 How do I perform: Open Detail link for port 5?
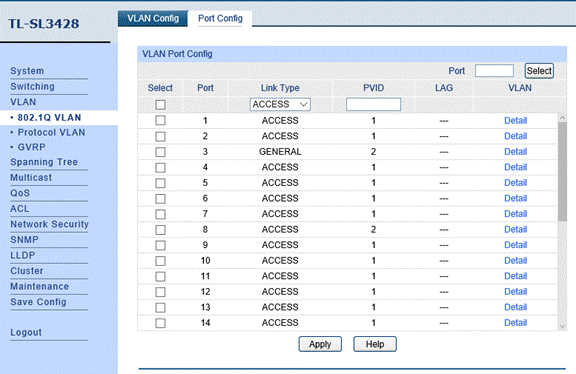click(x=515, y=183)
